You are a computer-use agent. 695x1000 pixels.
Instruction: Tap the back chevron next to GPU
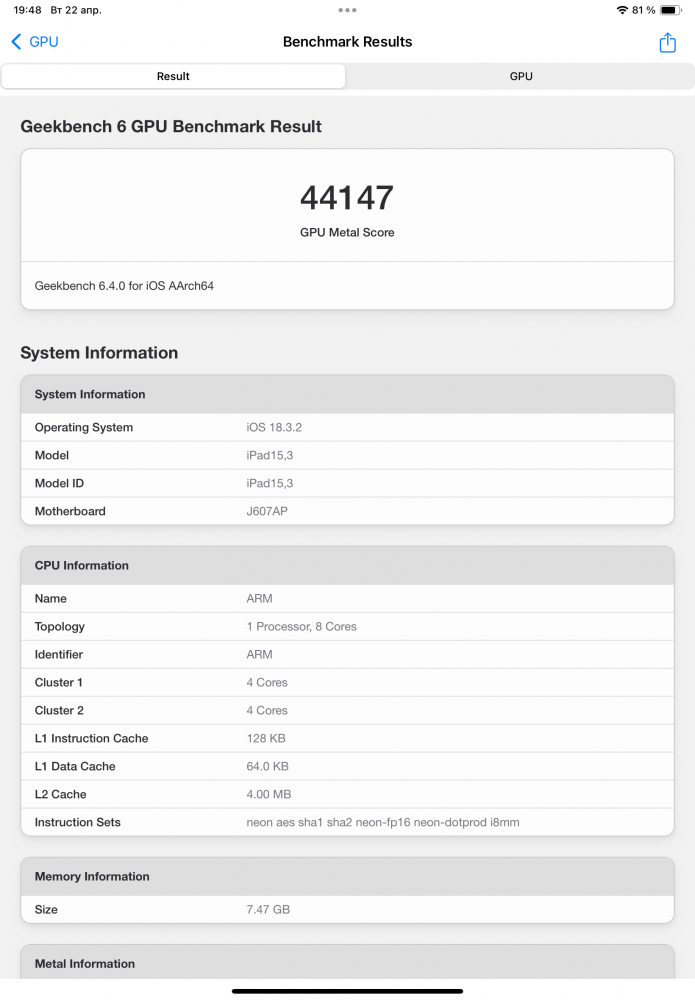coord(16,42)
